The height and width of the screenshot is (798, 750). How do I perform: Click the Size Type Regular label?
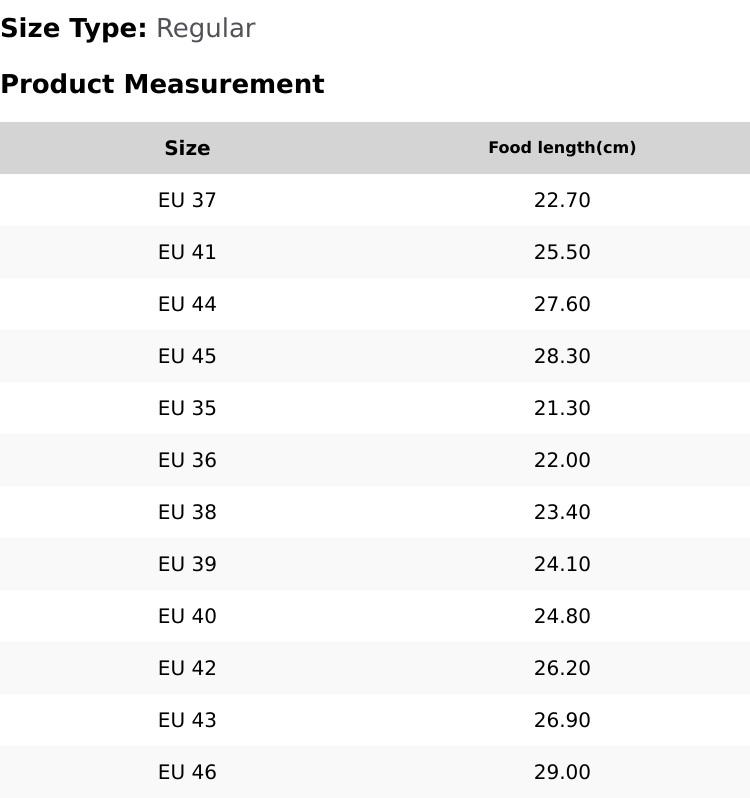point(127,28)
